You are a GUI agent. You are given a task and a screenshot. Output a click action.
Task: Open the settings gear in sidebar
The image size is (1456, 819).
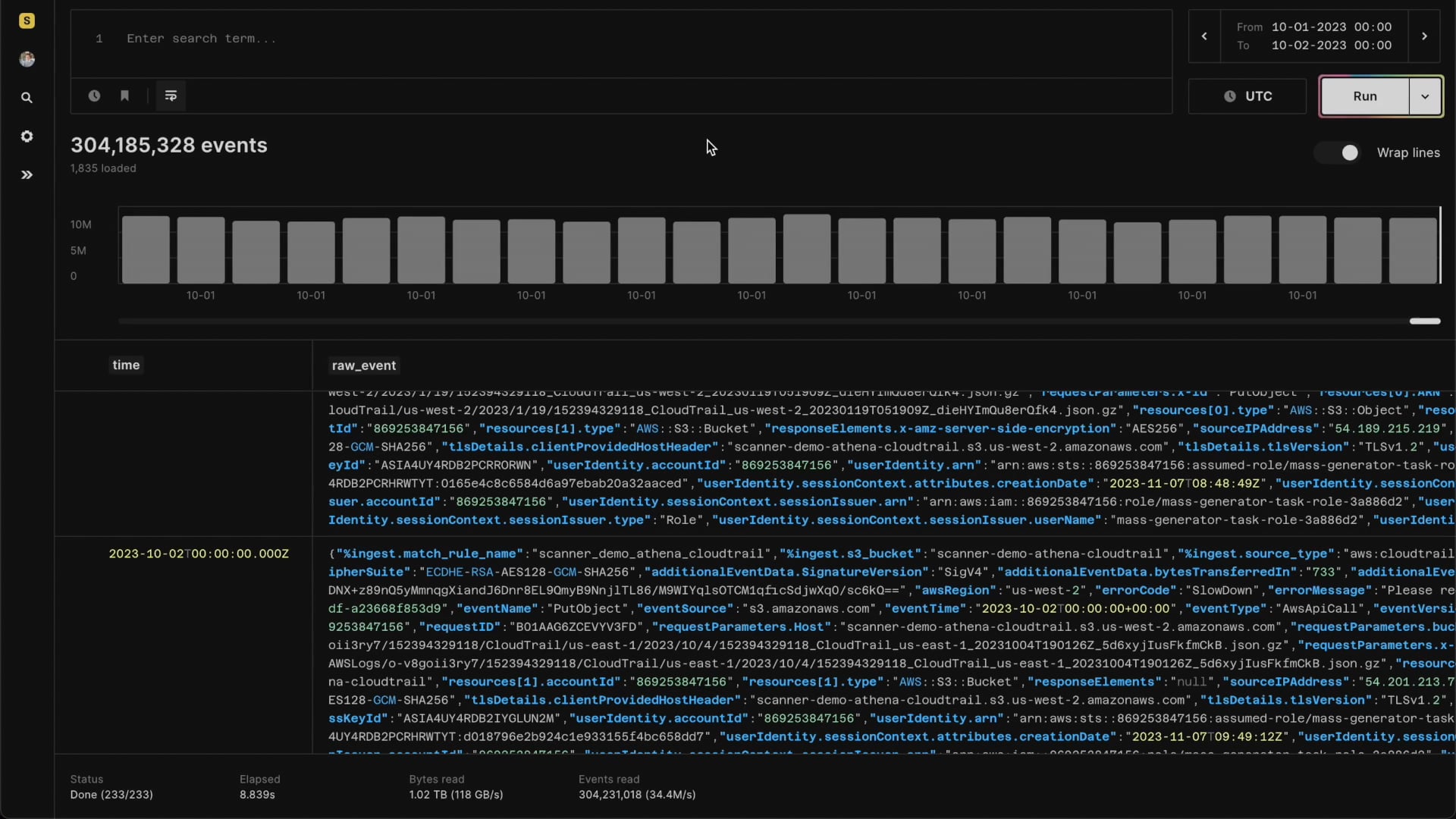(27, 136)
